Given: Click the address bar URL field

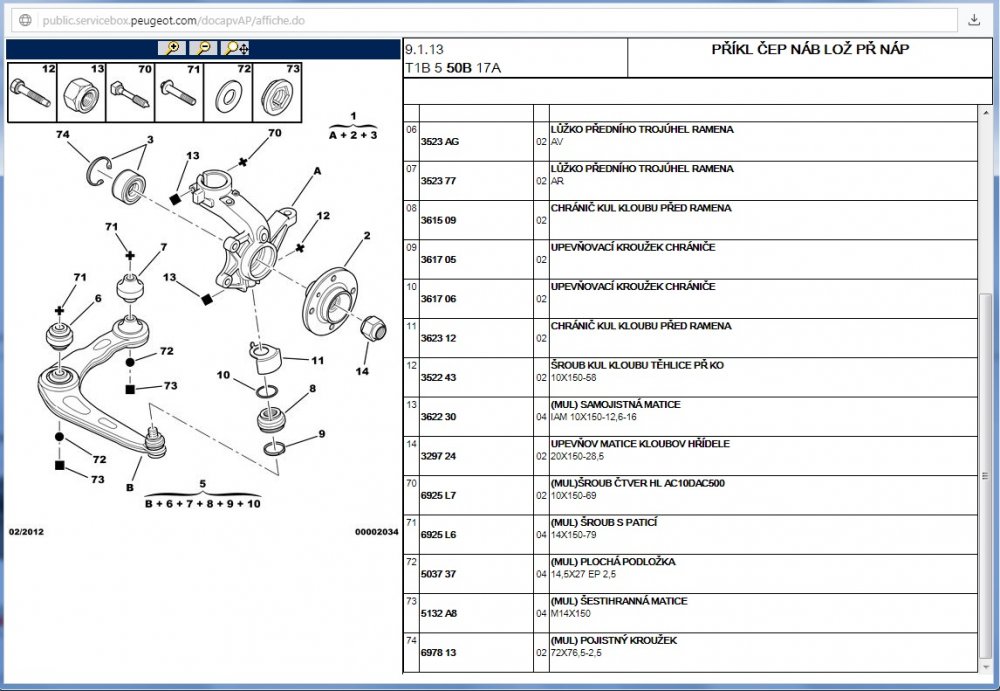Looking at the screenshot, I should 485,20.
